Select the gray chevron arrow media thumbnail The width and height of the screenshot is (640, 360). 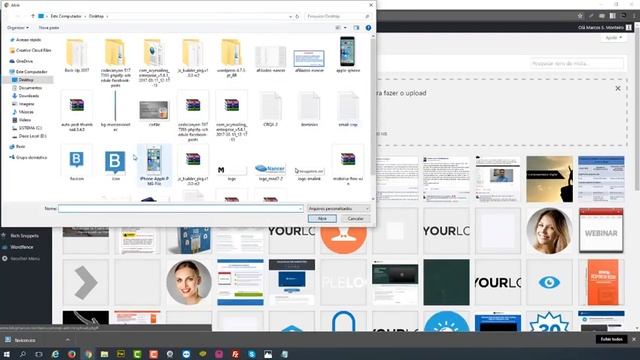click(86, 282)
